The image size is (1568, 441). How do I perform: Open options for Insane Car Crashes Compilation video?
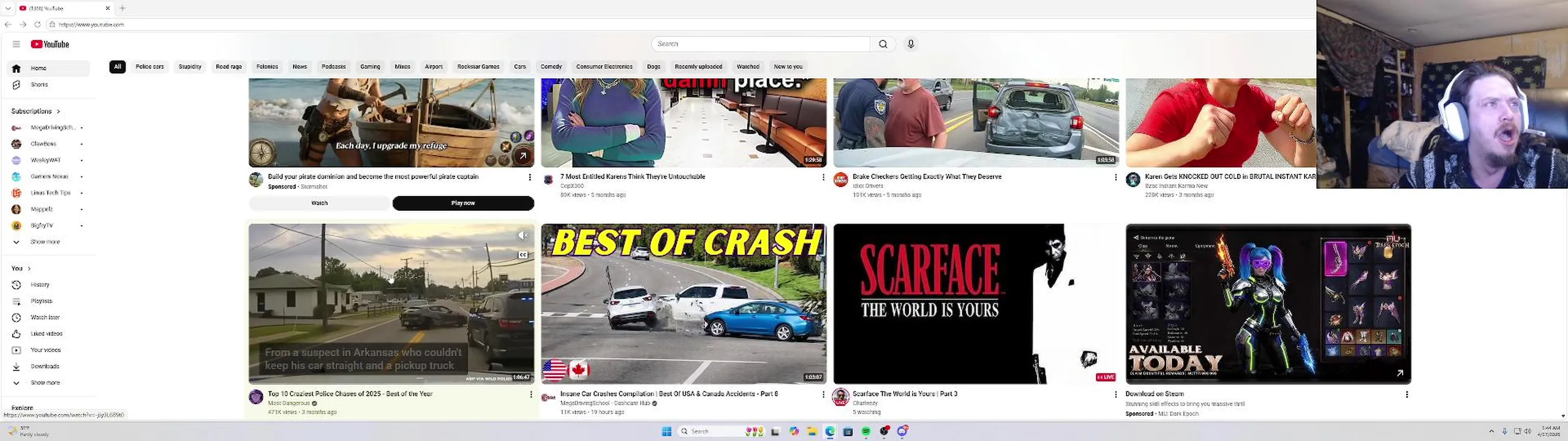[823, 394]
